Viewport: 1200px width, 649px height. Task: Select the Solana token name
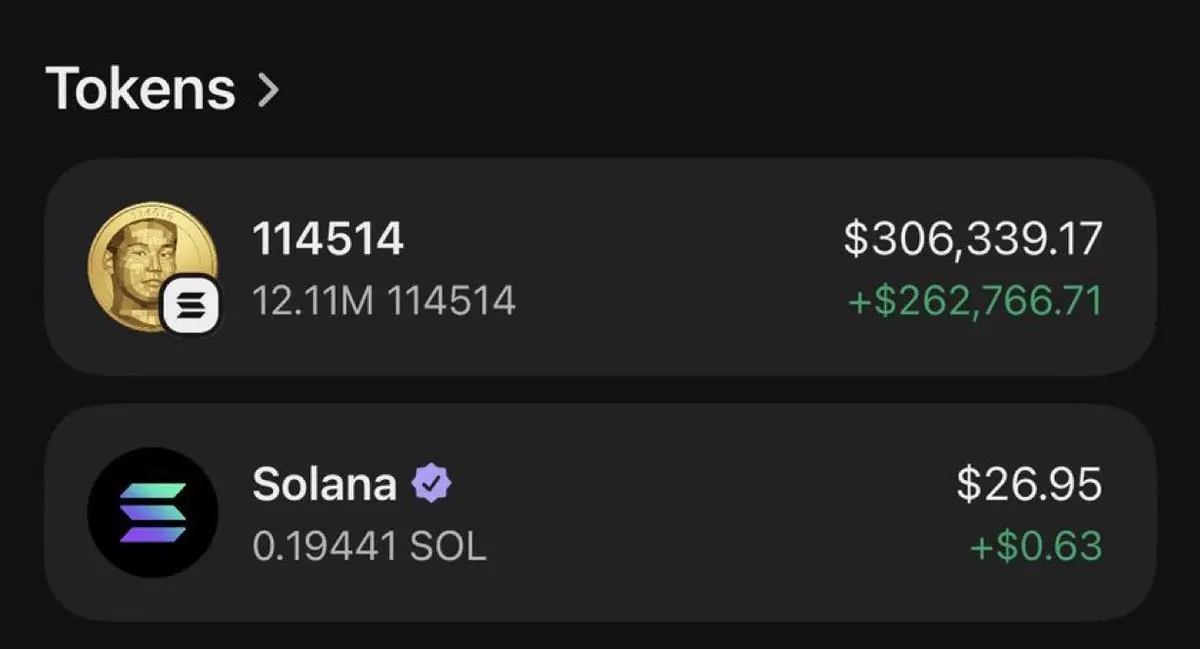[x=324, y=485]
